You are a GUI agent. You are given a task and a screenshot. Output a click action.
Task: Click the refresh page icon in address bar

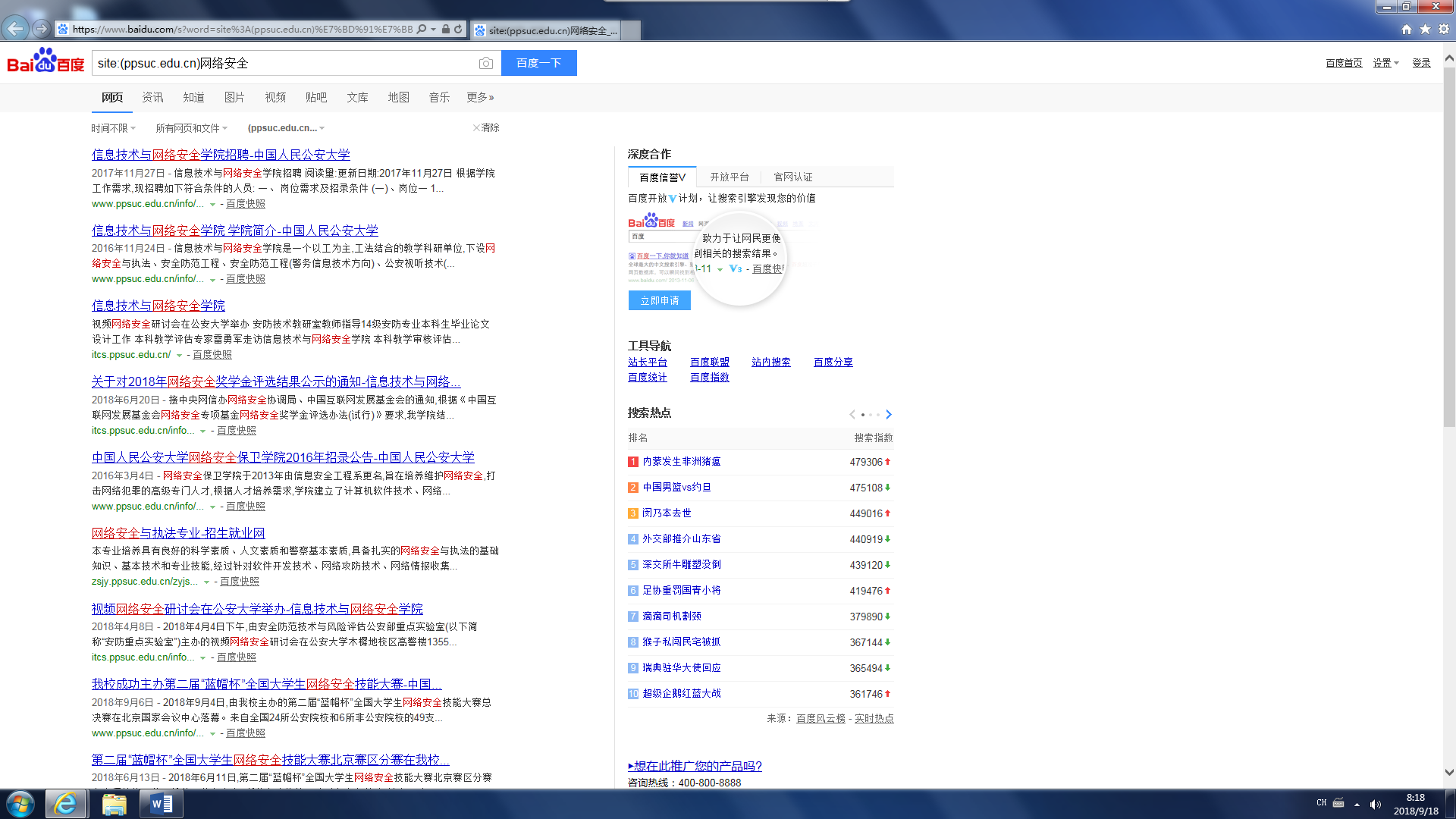[458, 30]
